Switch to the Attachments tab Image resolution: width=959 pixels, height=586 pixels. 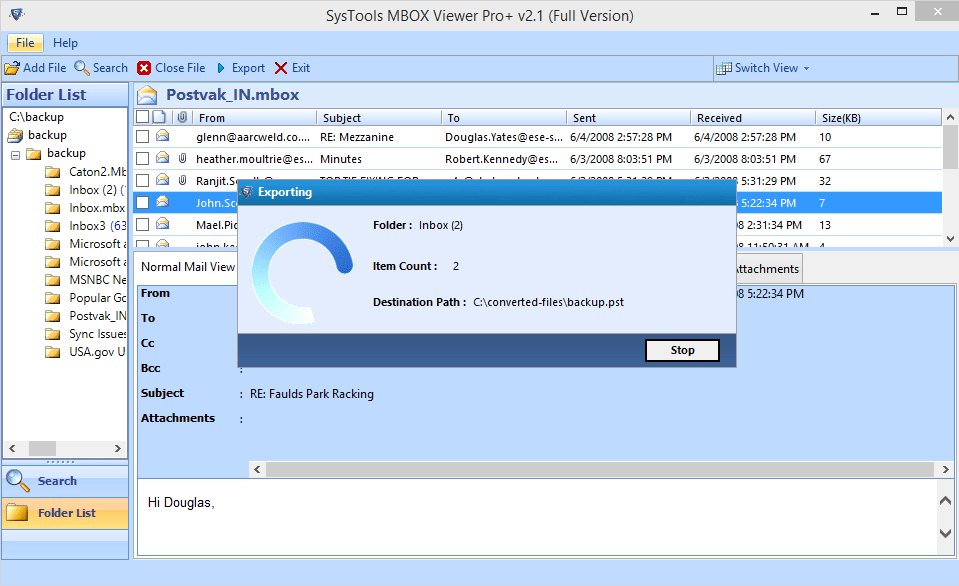pos(768,269)
